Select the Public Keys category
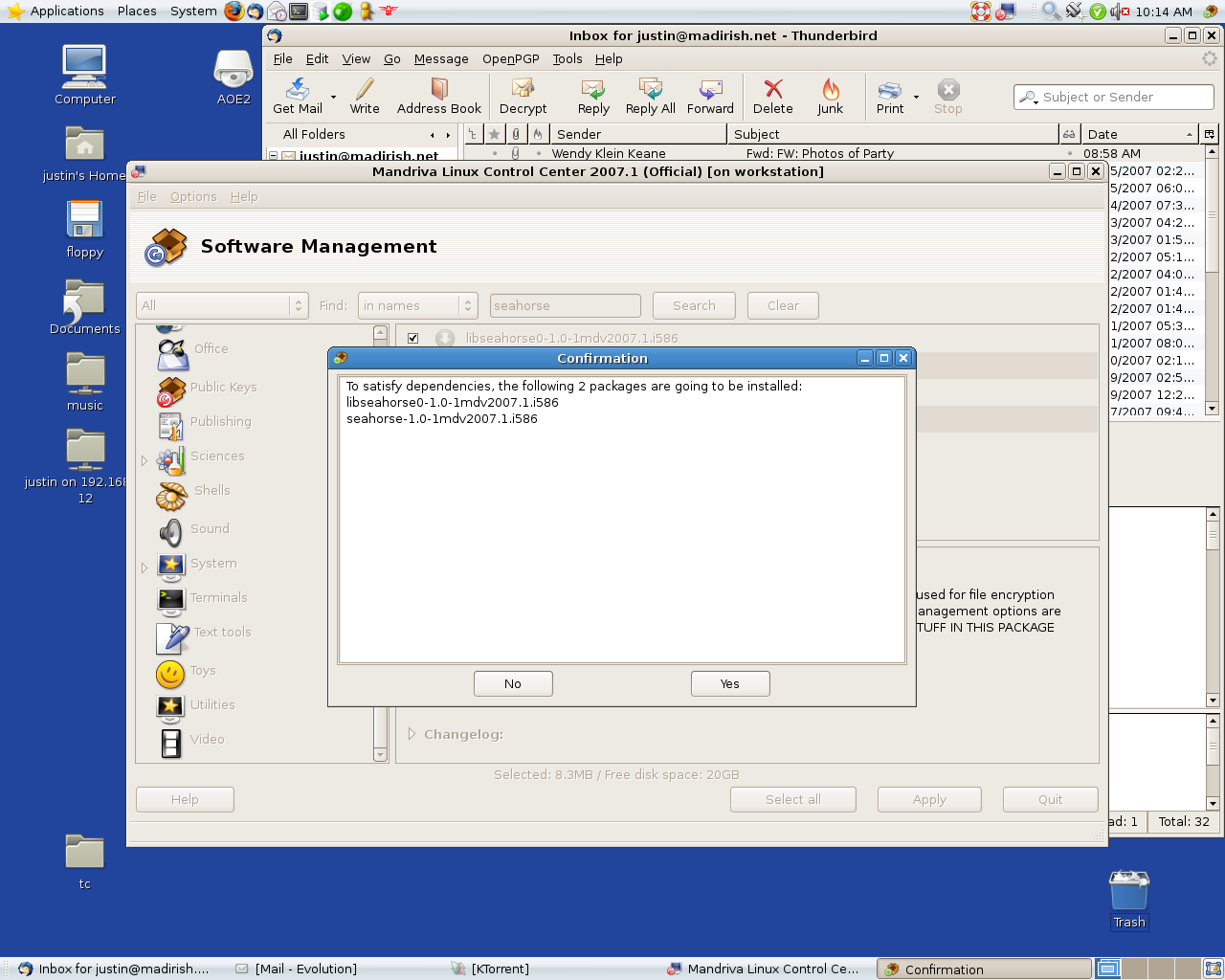Screen dimensions: 1225x980 (x=207, y=389)
